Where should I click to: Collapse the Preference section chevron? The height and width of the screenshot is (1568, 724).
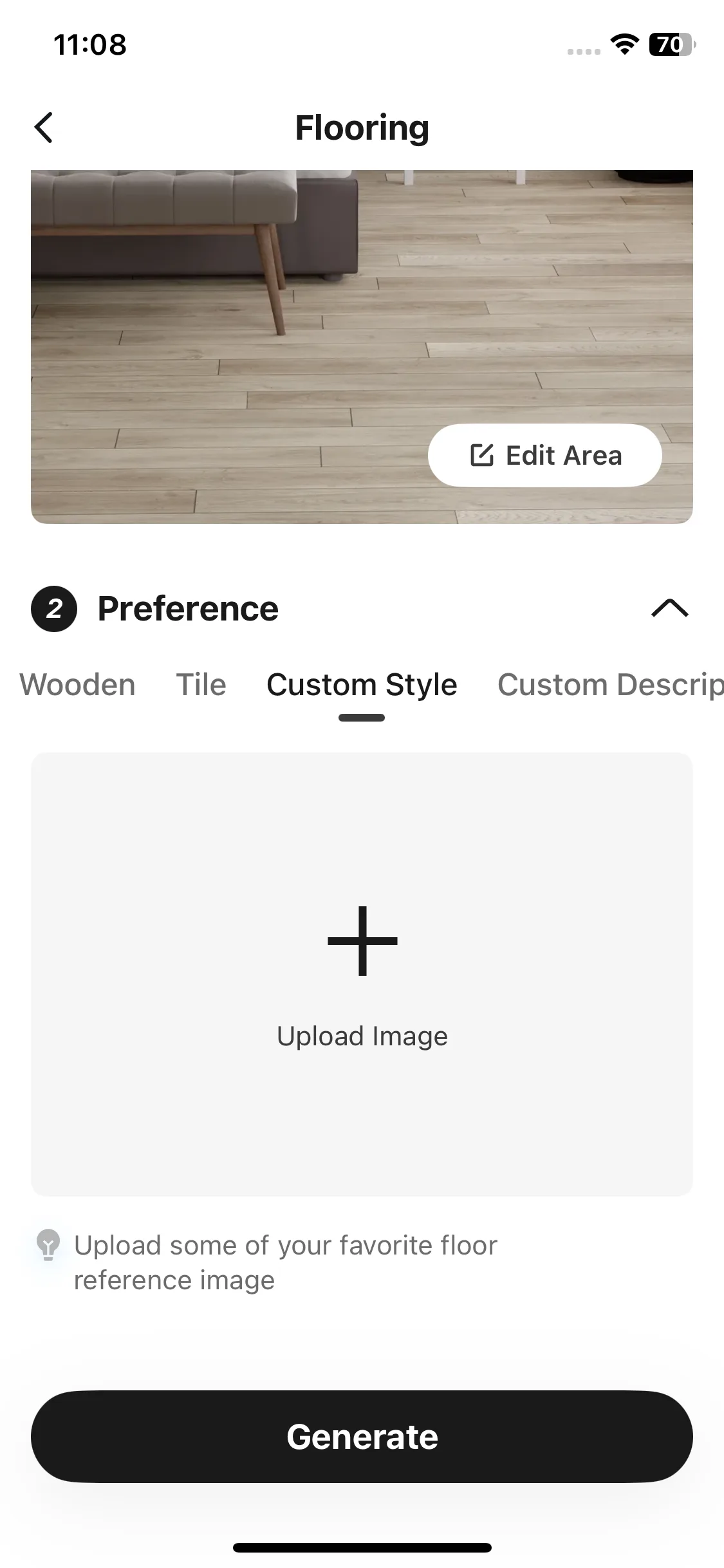point(670,608)
